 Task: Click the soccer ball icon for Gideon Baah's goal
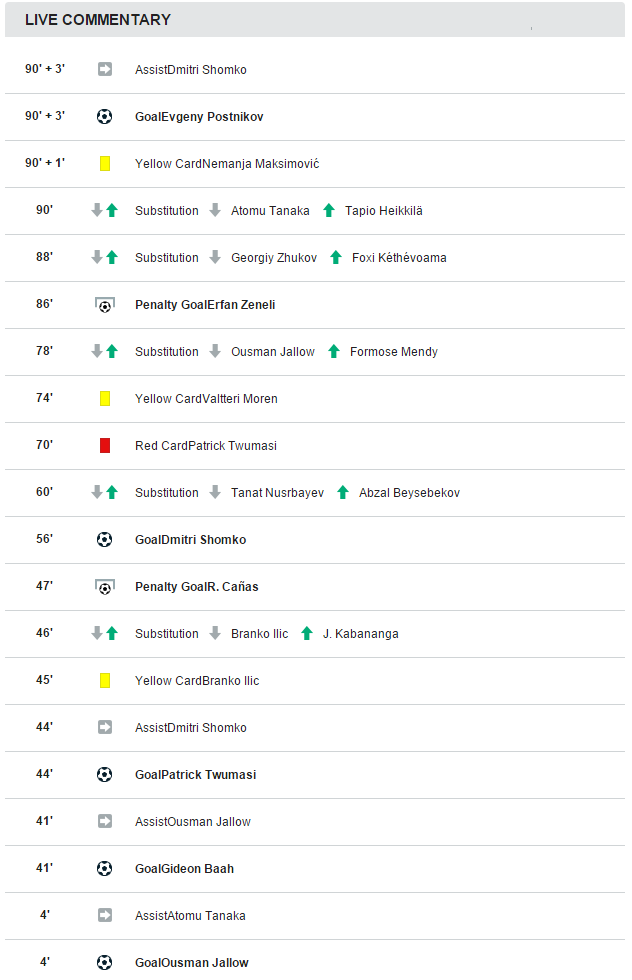[104, 869]
